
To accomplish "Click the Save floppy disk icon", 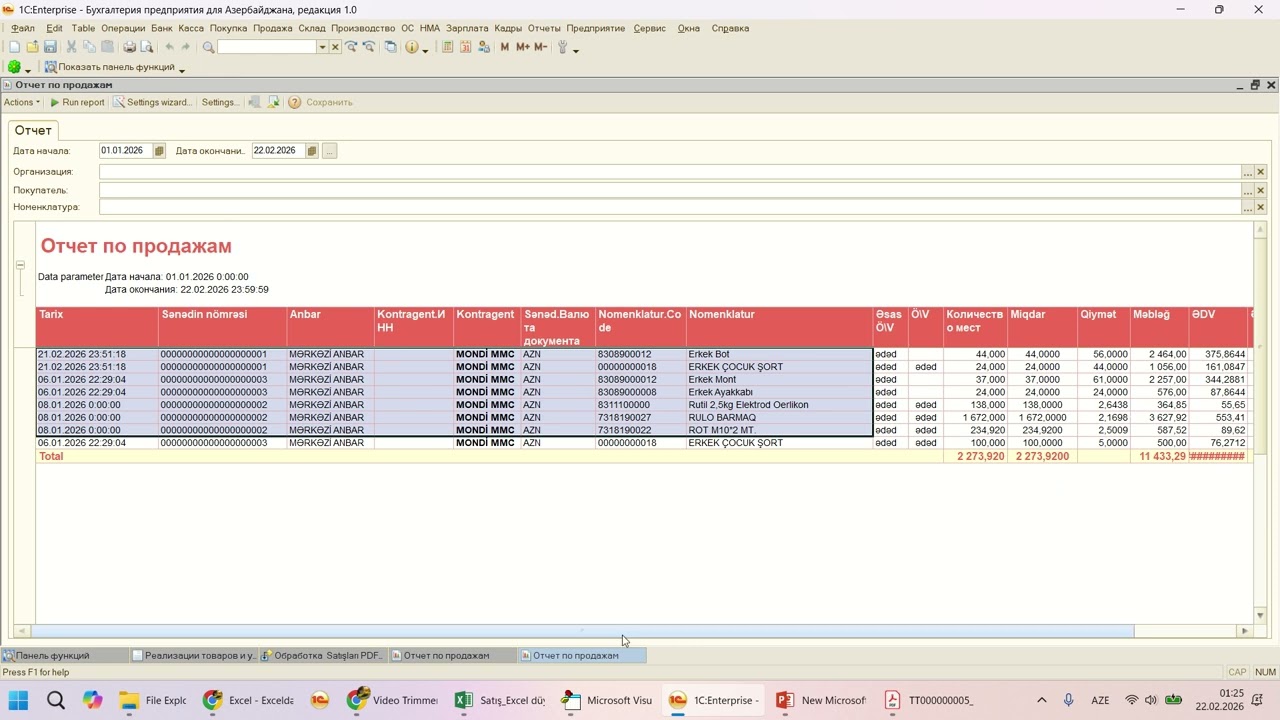I will tap(50, 47).
